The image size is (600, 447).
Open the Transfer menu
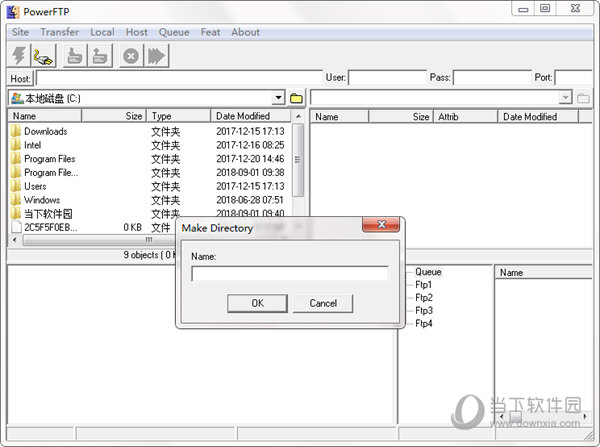(x=60, y=32)
